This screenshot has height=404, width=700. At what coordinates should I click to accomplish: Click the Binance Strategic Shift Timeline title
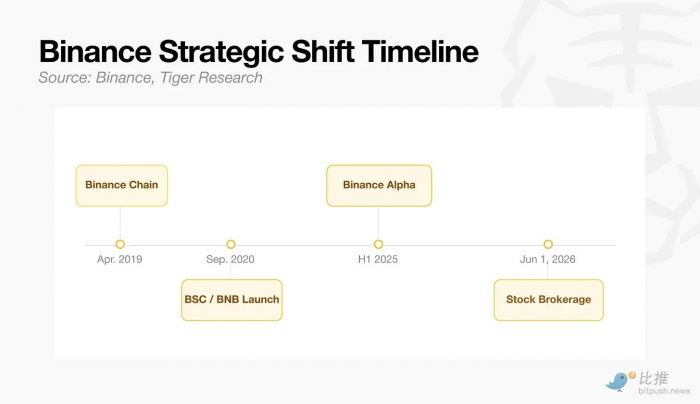coord(259,51)
